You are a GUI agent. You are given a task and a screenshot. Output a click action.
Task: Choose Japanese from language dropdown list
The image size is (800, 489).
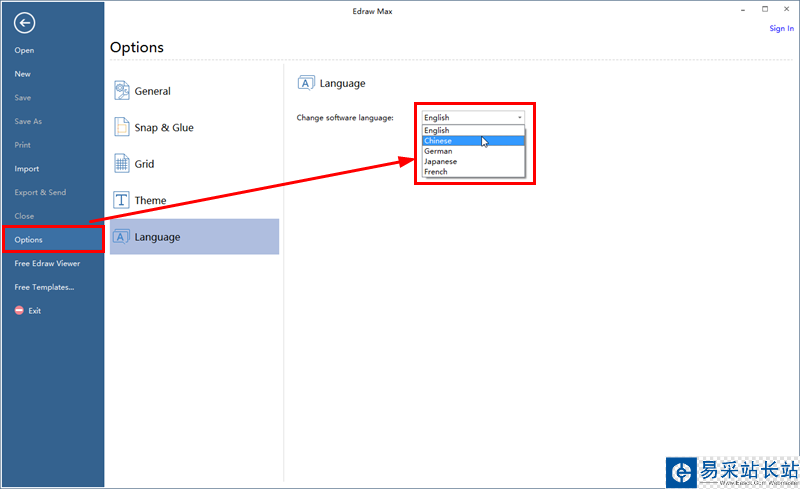pos(473,161)
